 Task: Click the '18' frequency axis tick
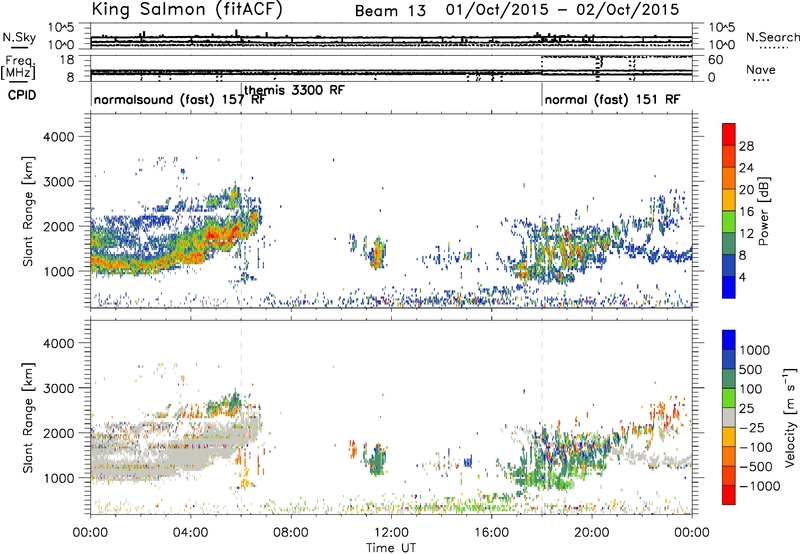[x=68, y=60]
